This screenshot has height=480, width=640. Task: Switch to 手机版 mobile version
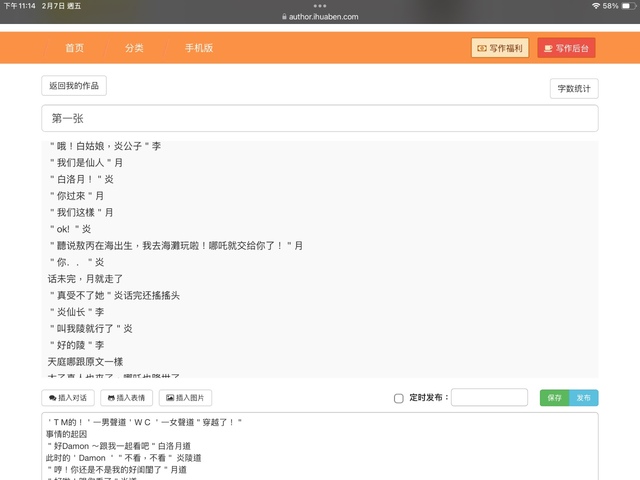[198, 48]
